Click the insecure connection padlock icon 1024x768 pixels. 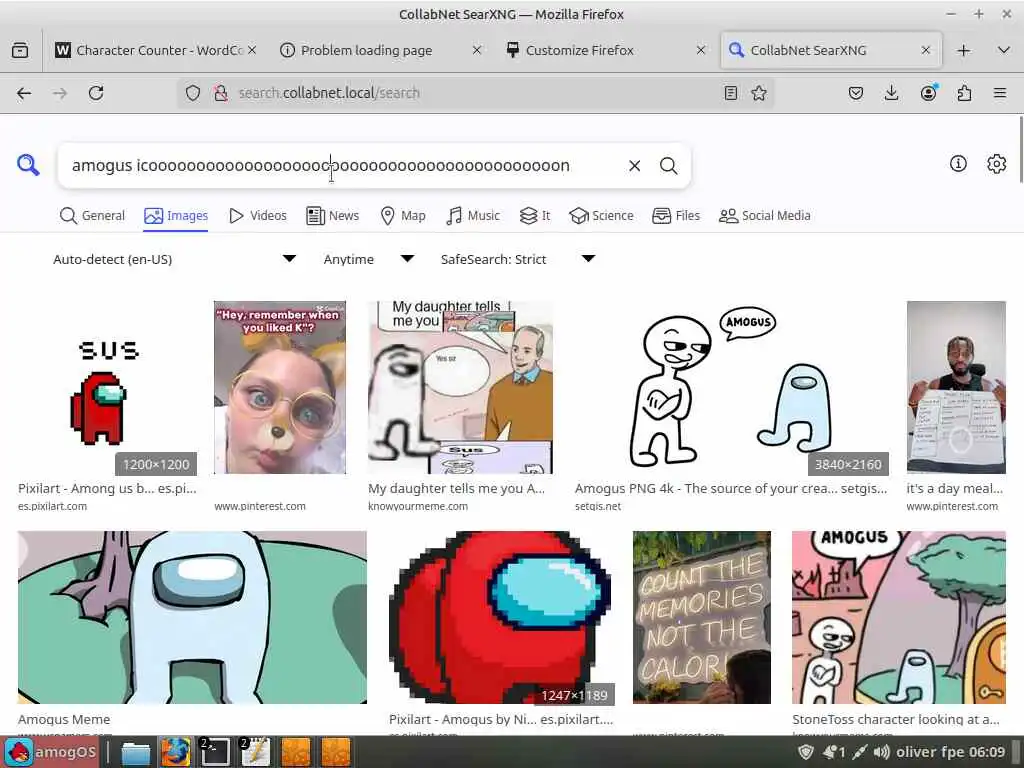pos(221,93)
